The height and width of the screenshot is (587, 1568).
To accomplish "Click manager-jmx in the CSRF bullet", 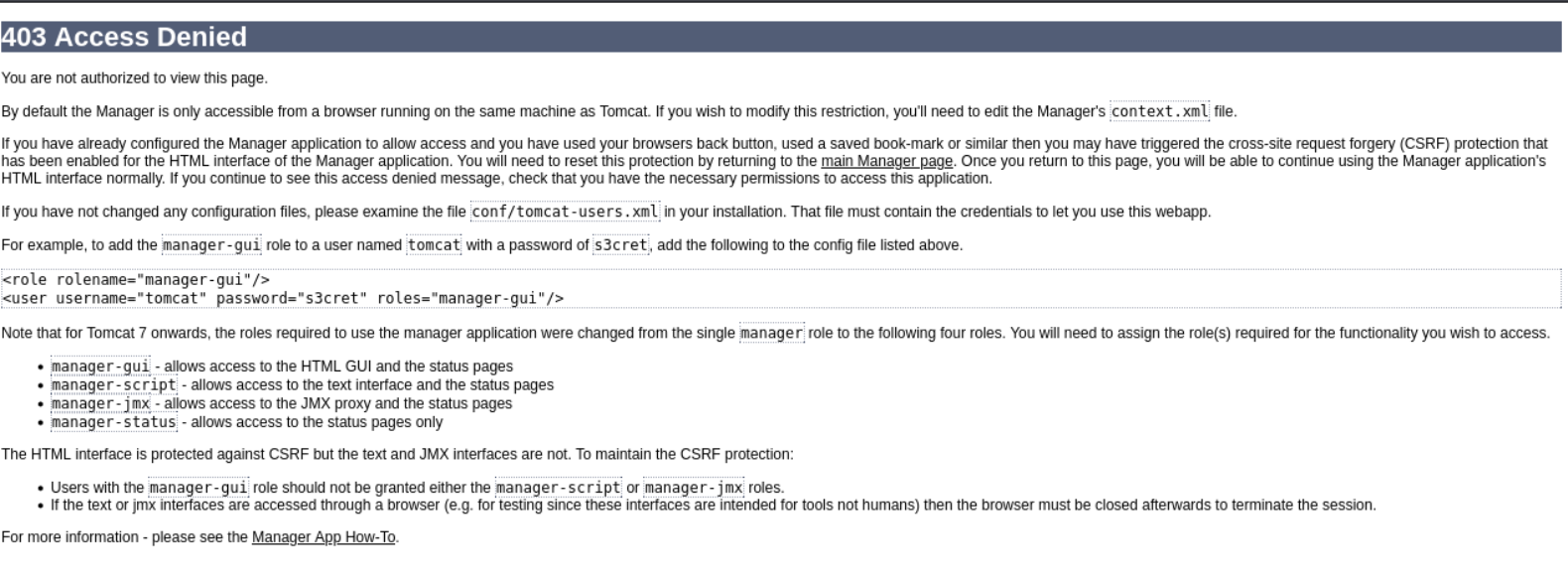I will (694, 488).
